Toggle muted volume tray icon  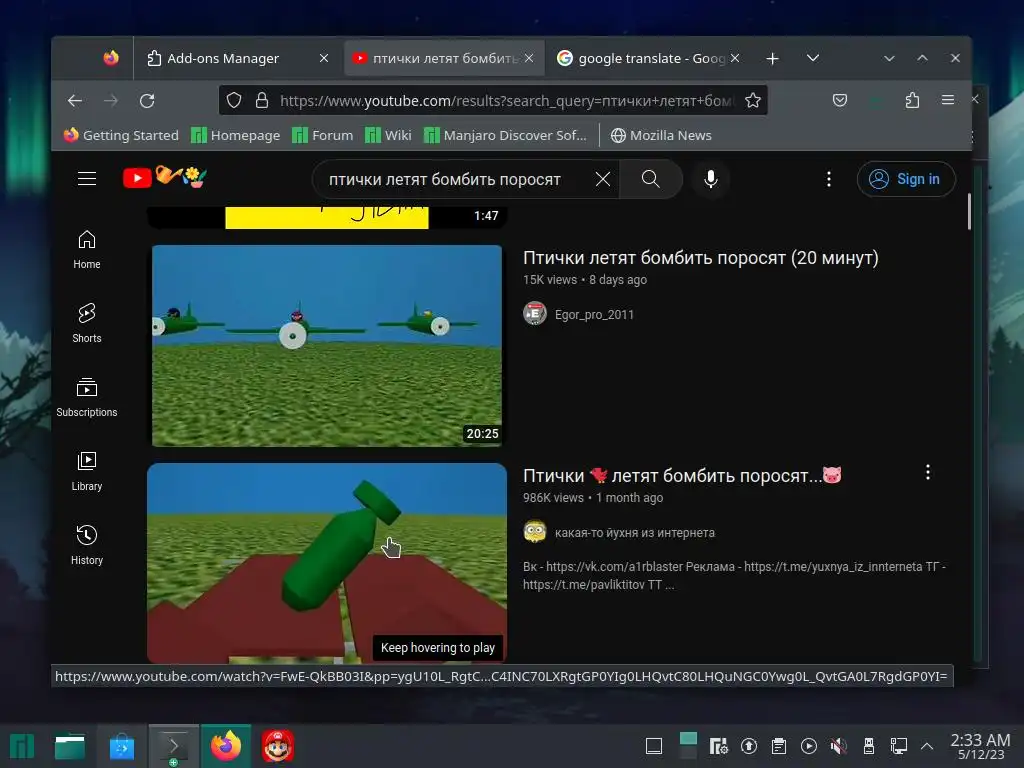(x=839, y=746)
